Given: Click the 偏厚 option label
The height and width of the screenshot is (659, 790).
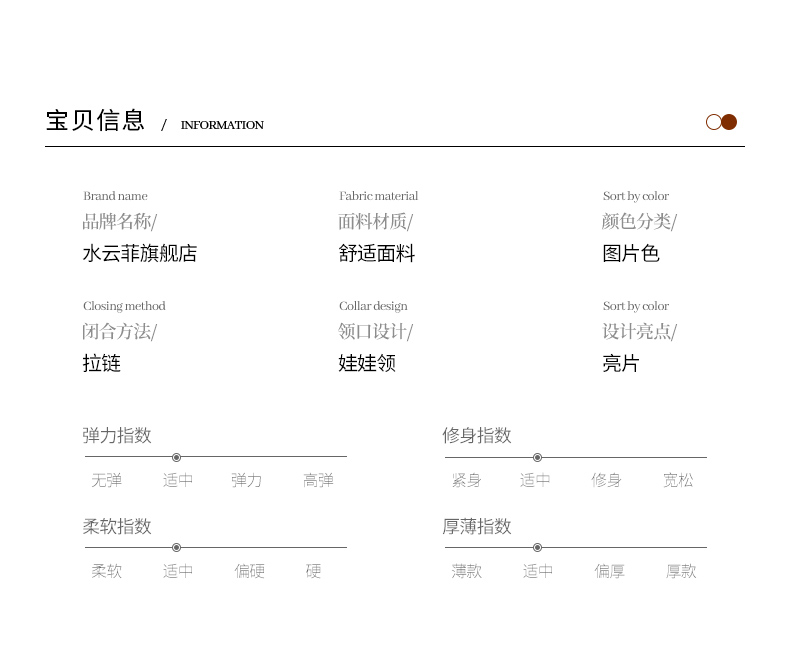Looking at the screenshot, I should [x=610, y=571].
